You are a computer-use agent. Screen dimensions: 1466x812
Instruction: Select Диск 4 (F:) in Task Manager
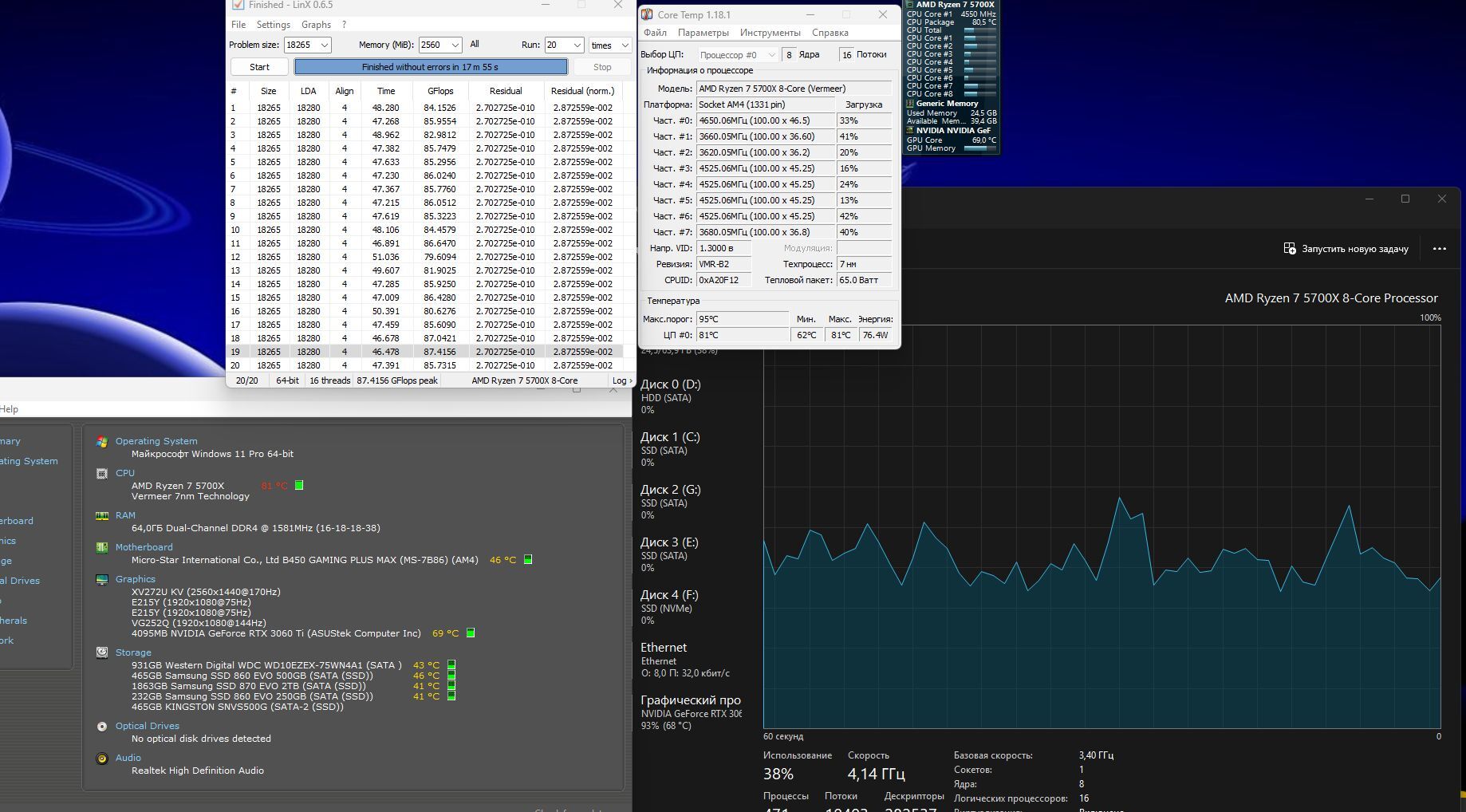691,607
